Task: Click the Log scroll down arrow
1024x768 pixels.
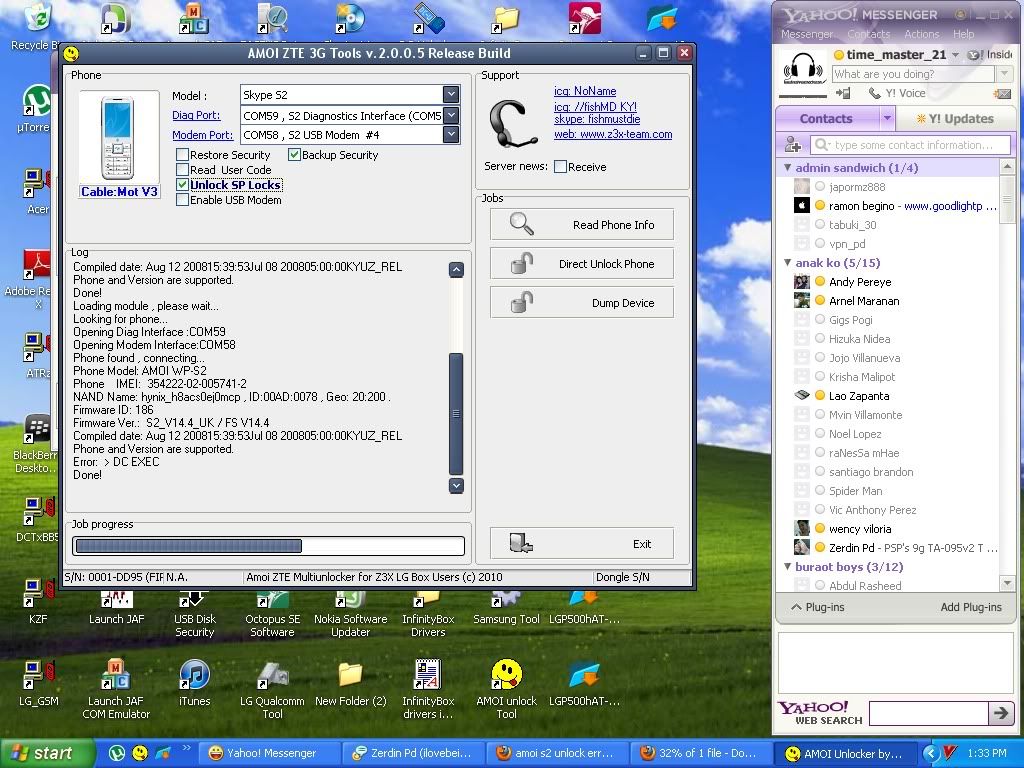Action: 456,485
